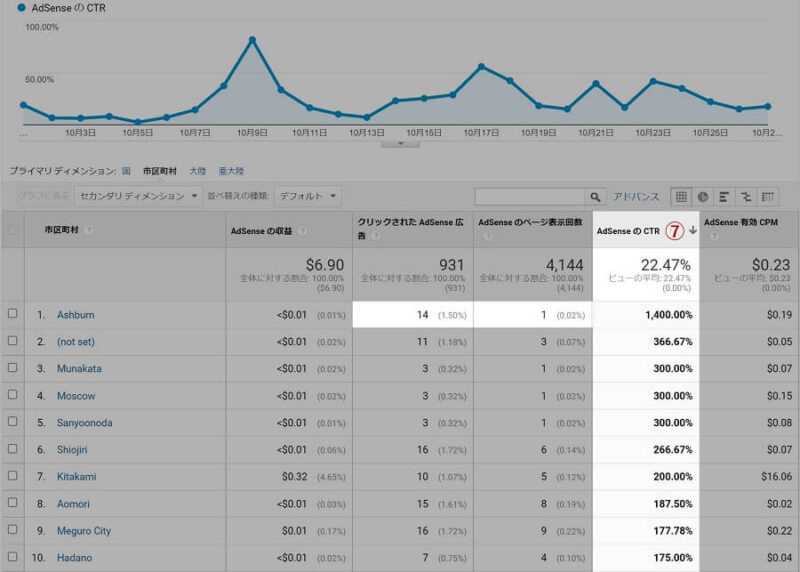Select the 亜大陸 primary dimension

point(231,171)
